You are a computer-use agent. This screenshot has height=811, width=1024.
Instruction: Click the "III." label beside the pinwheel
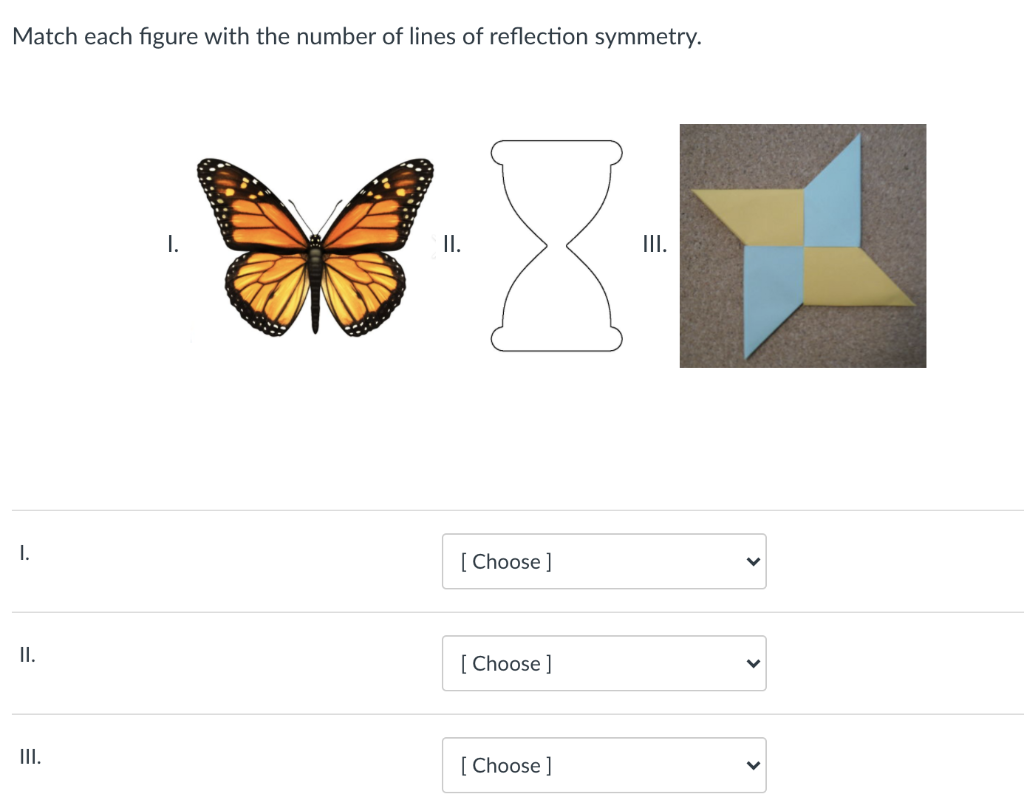655,242
